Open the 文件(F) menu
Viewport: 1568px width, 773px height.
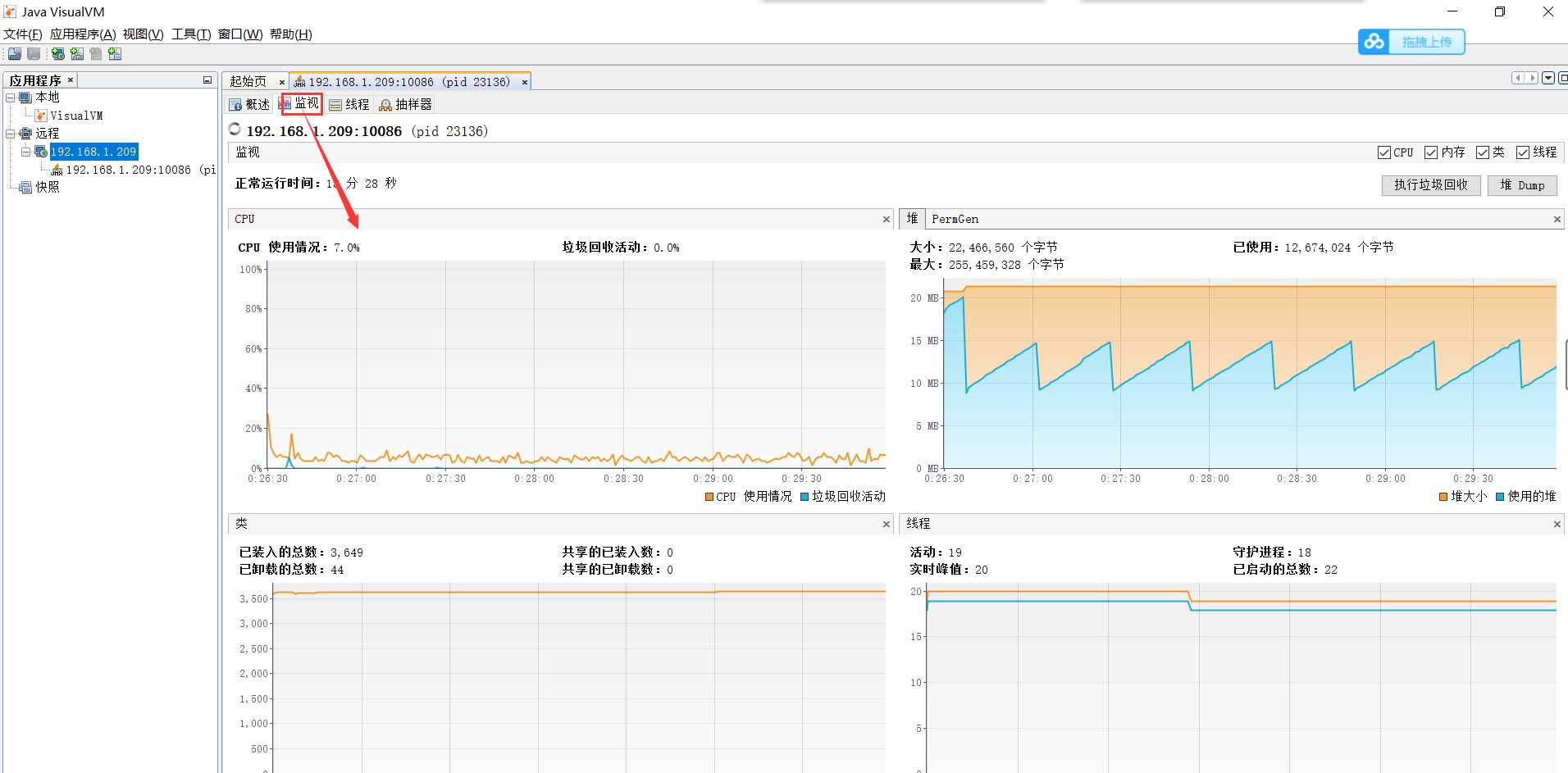[x=23, y=34]
